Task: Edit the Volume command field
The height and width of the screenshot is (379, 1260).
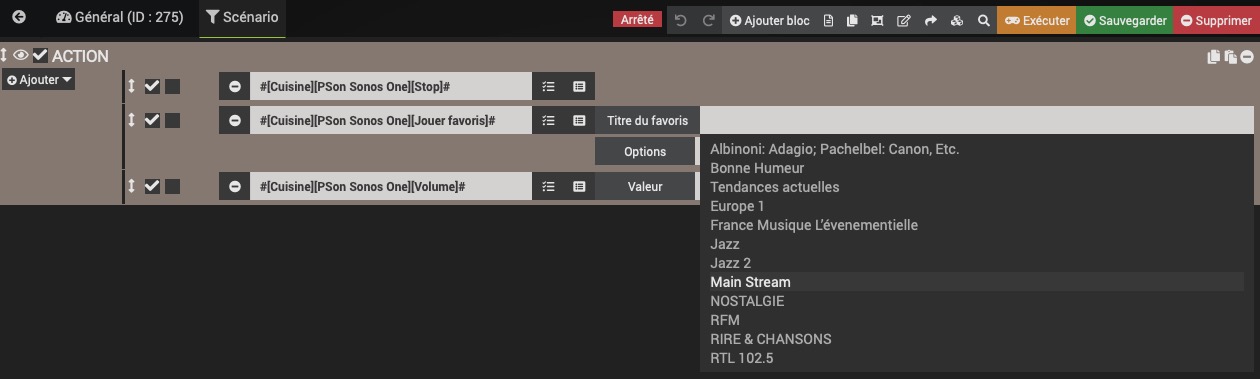Action: coord(391,186)
